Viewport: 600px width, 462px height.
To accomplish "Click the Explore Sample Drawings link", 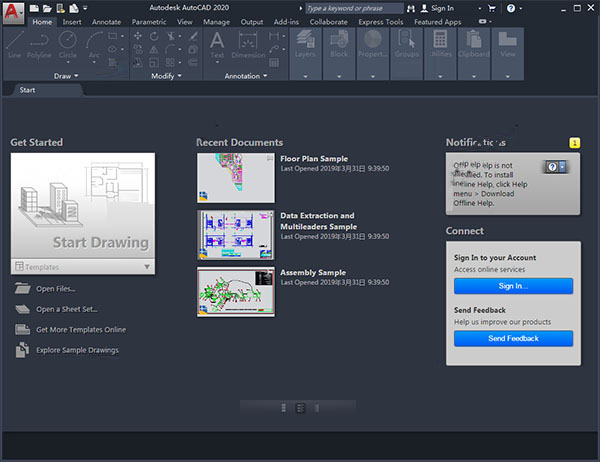I will (77, 350).
